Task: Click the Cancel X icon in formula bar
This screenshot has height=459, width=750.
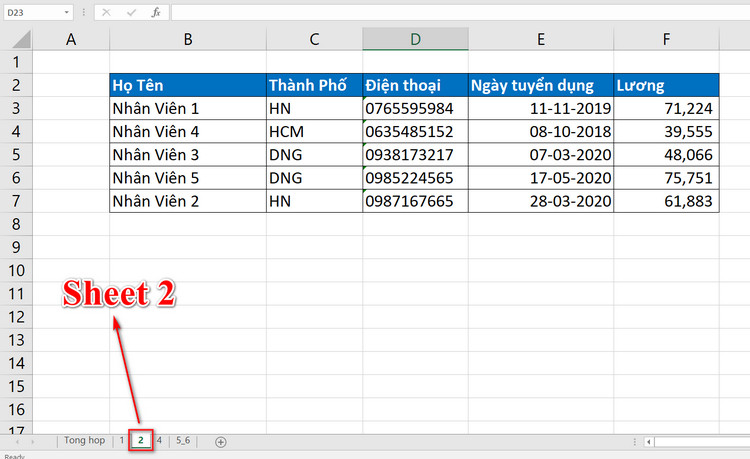Action: coord(106,12)
